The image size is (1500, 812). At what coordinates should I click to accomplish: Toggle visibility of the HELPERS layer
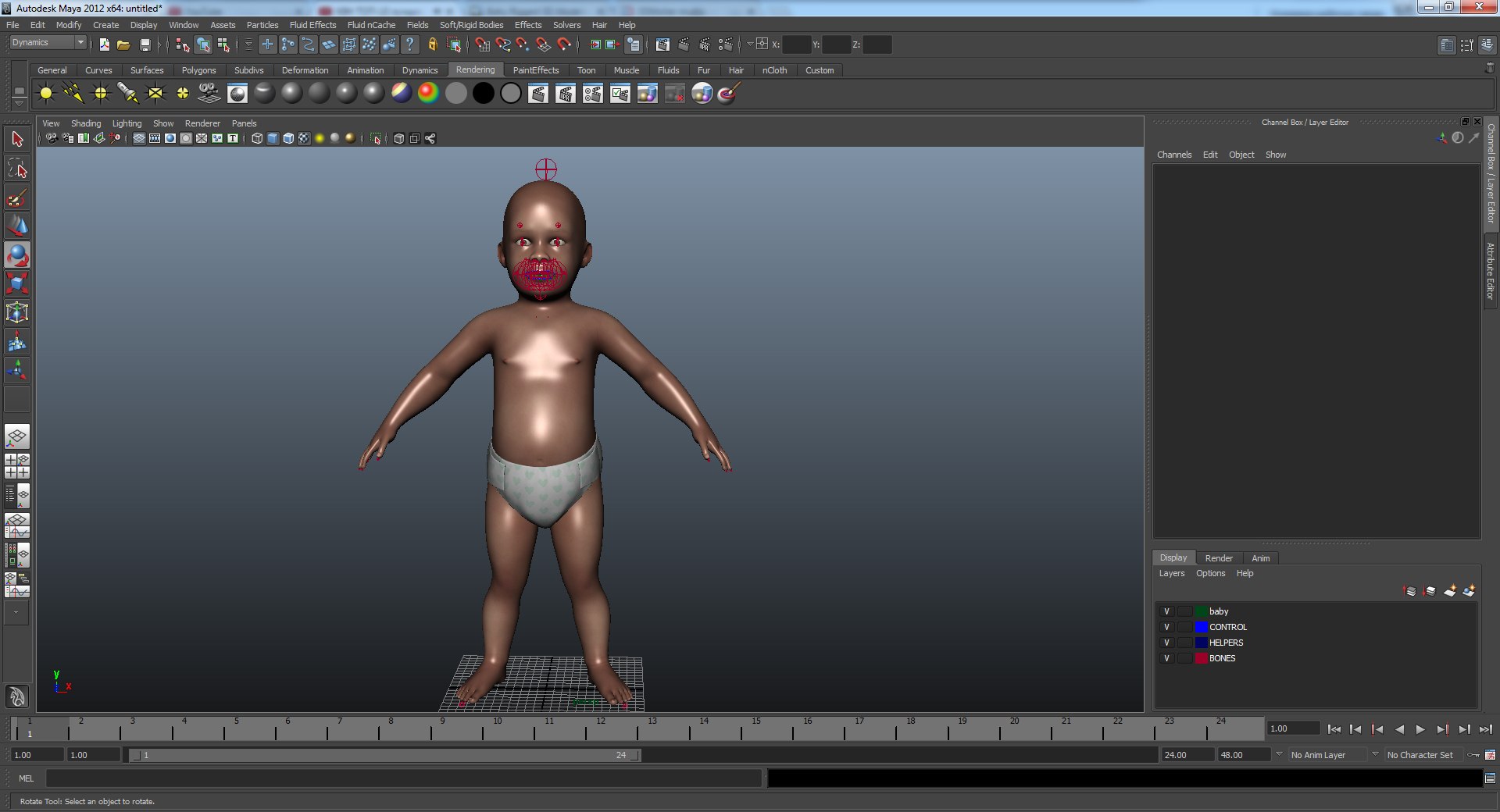(x=1167, y=643)
